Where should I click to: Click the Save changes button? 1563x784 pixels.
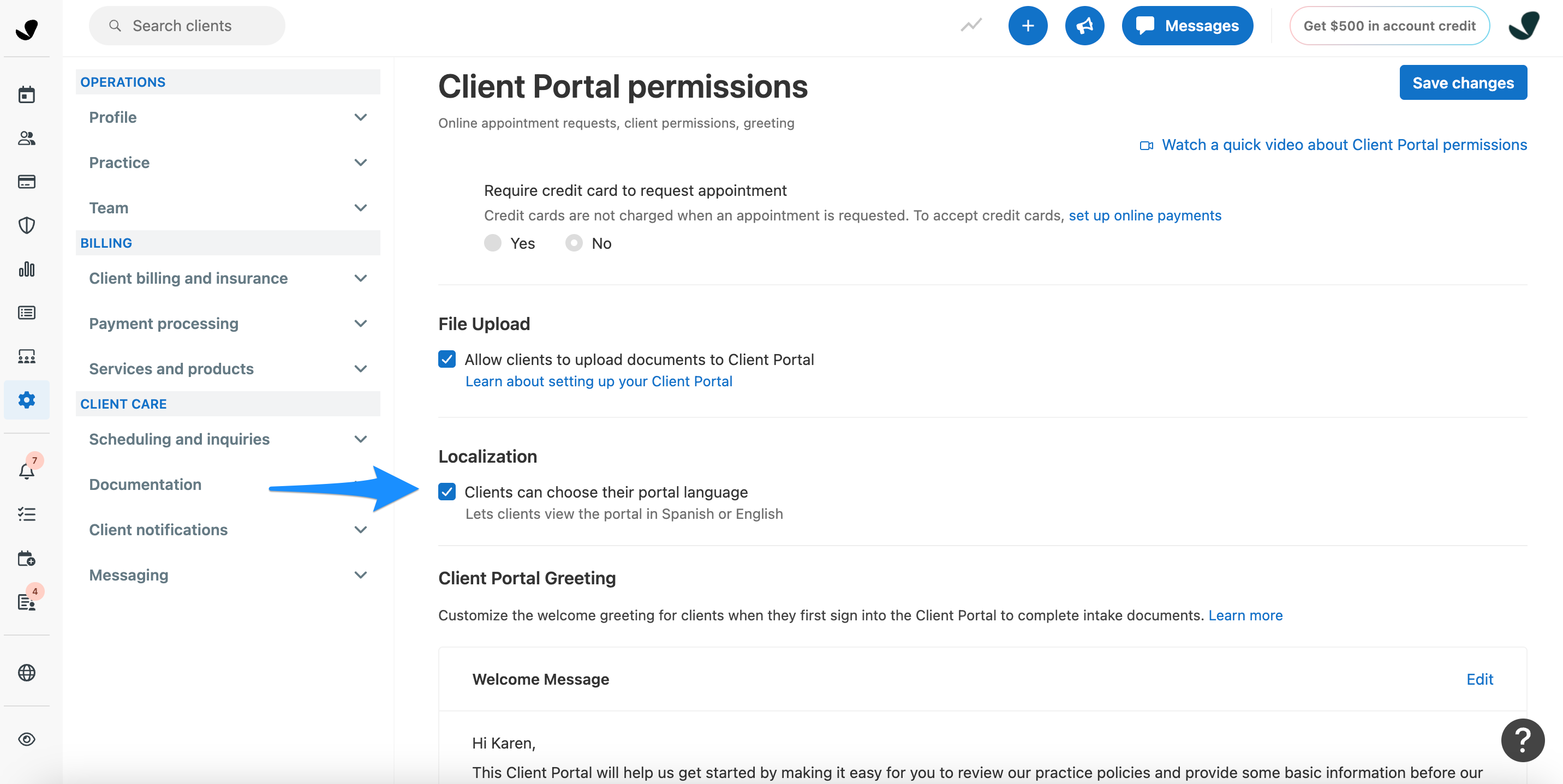1462,82
